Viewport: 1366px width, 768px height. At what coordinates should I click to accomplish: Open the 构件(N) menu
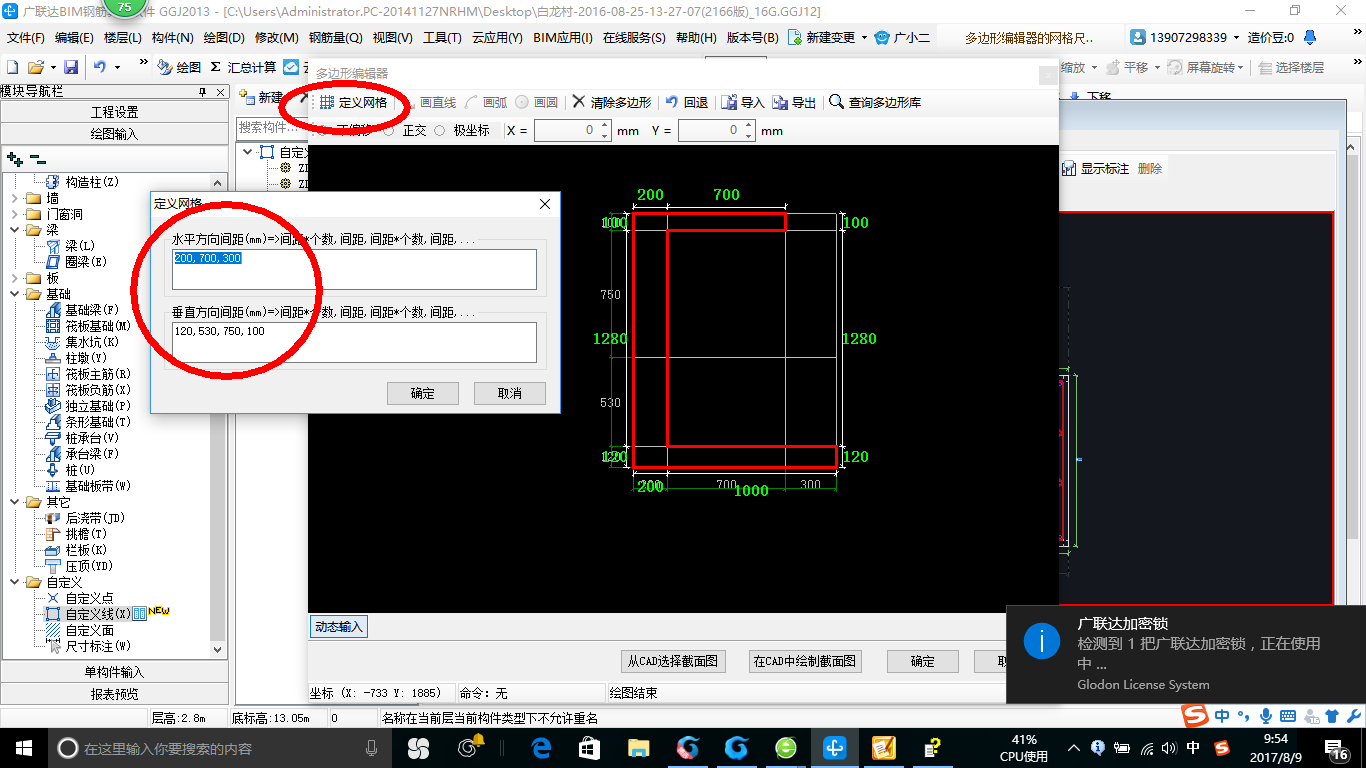click(173, 38)
